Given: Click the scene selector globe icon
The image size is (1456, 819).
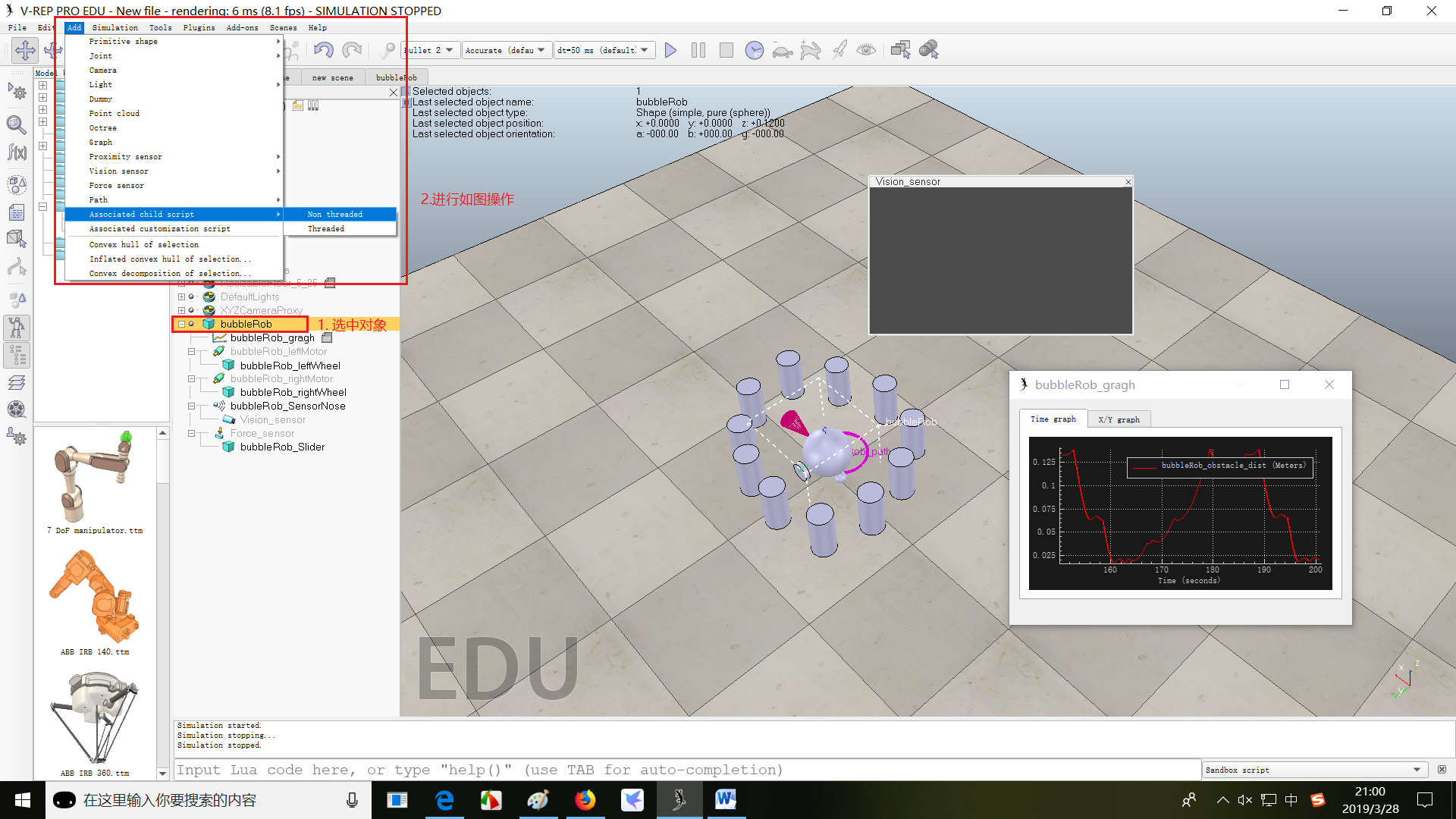Looking at the screenshot, I should (x=929, y=50).
